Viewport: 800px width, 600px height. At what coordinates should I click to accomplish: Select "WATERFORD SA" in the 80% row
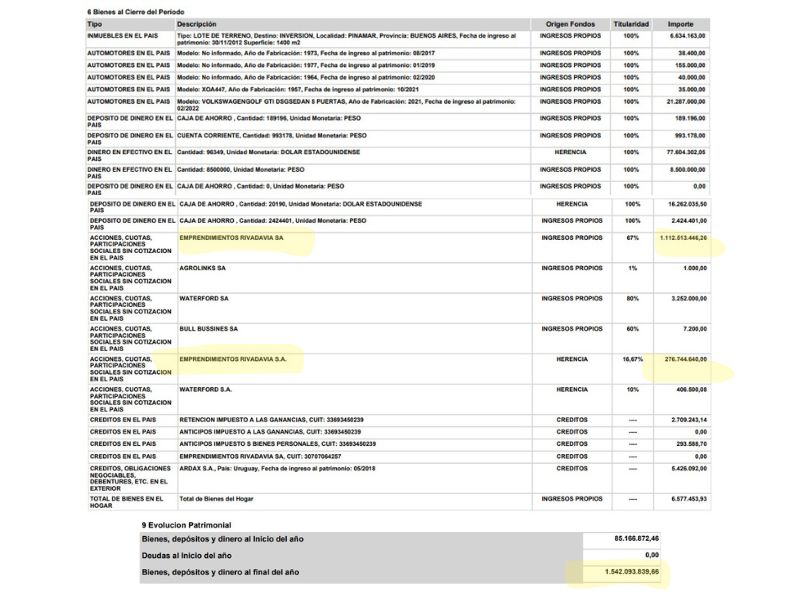204,298
